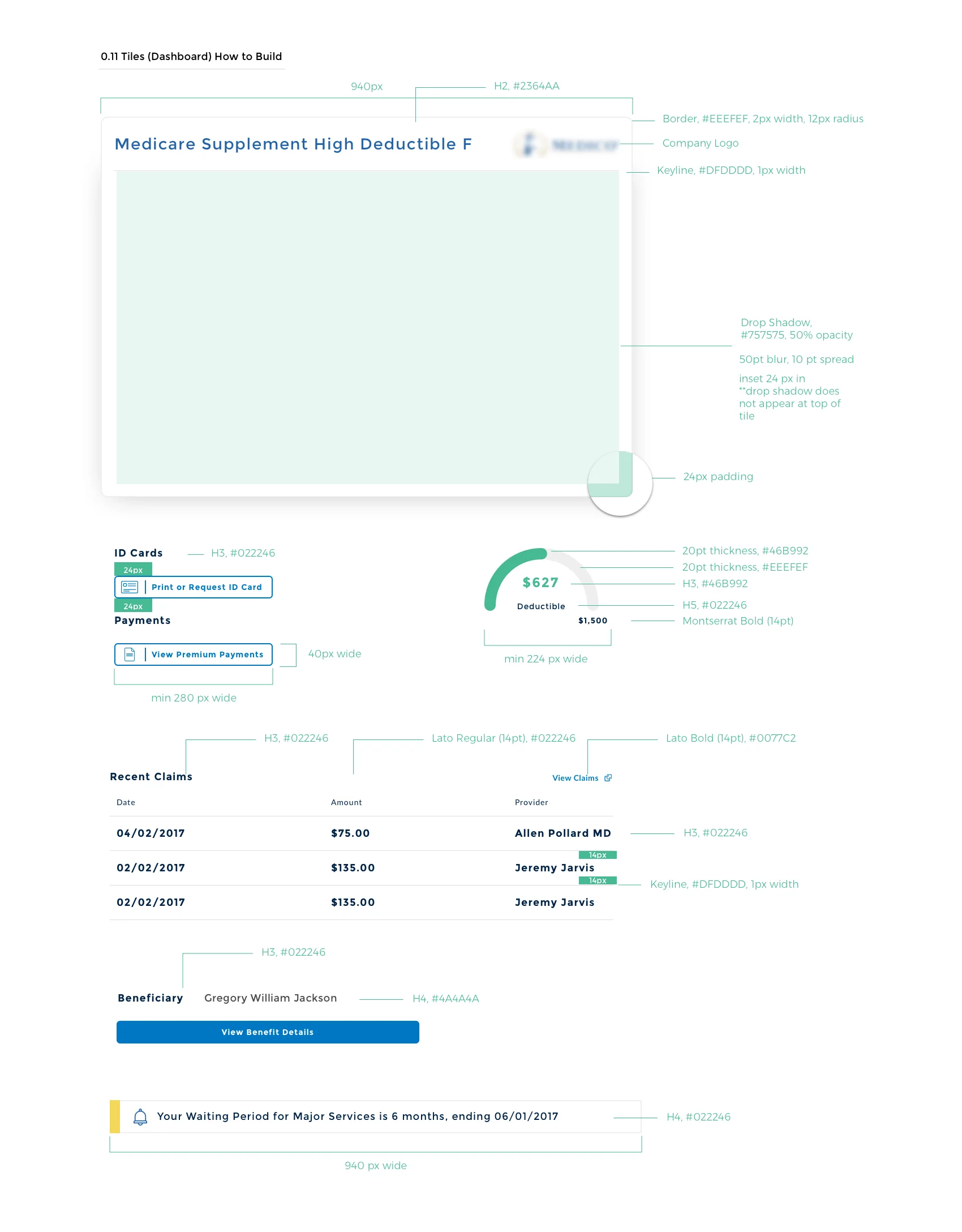Click the $627 deductible amount

(x=540, y=583)
